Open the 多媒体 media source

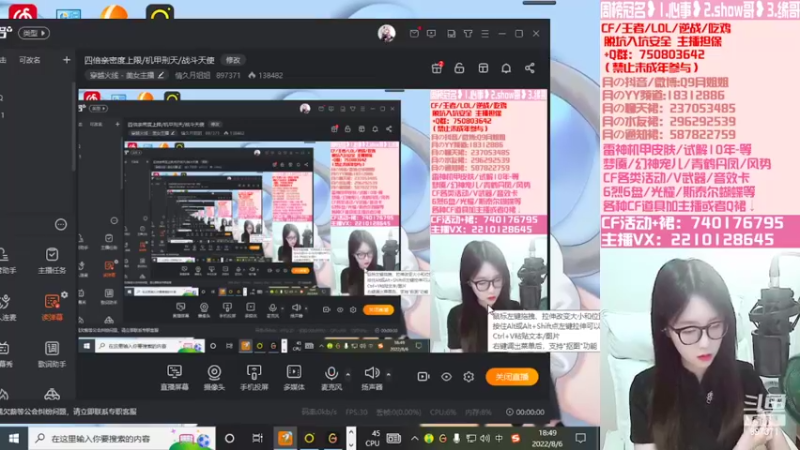[294, 378]
